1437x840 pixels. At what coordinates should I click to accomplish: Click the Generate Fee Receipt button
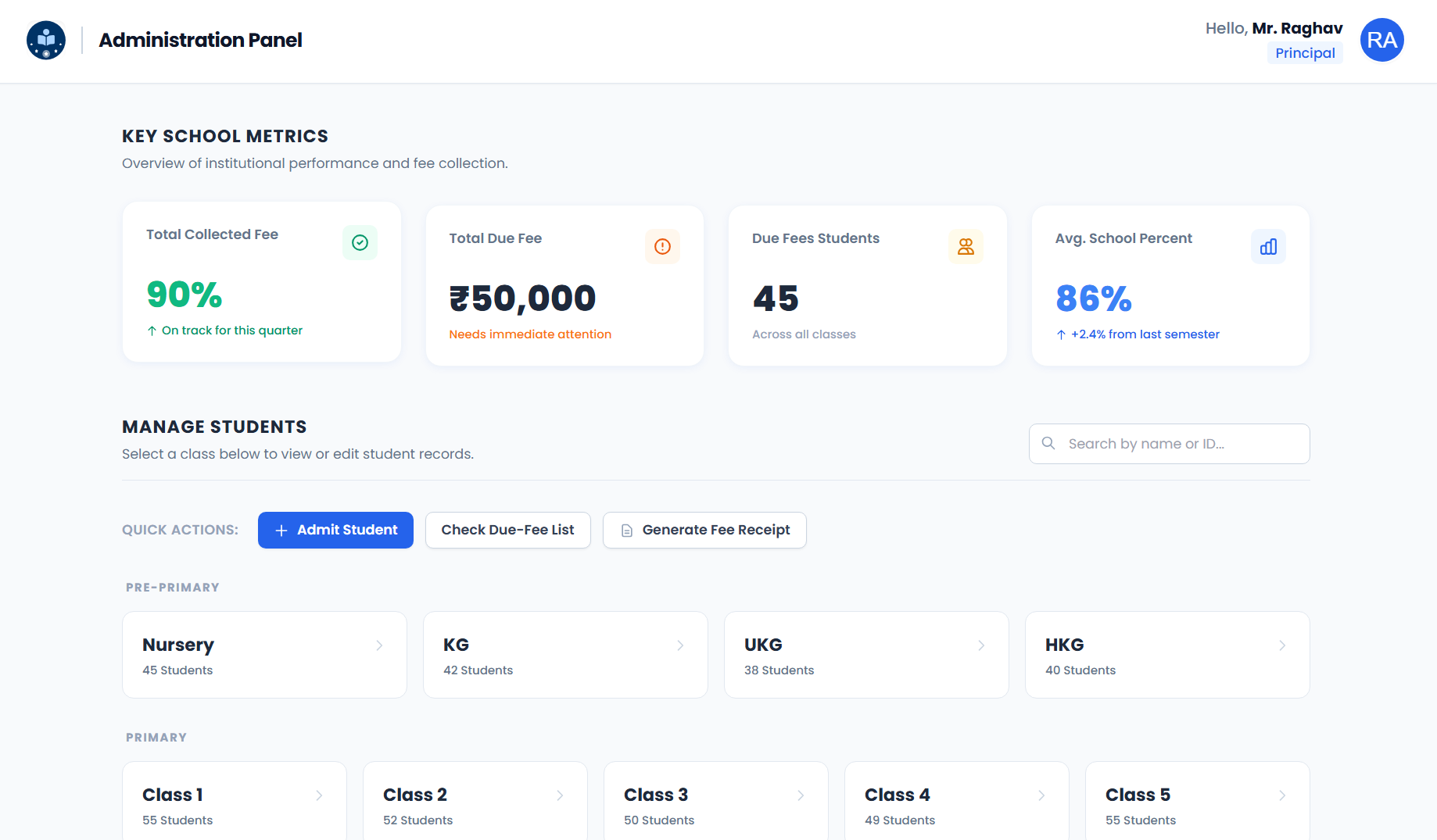click(704, 530)
